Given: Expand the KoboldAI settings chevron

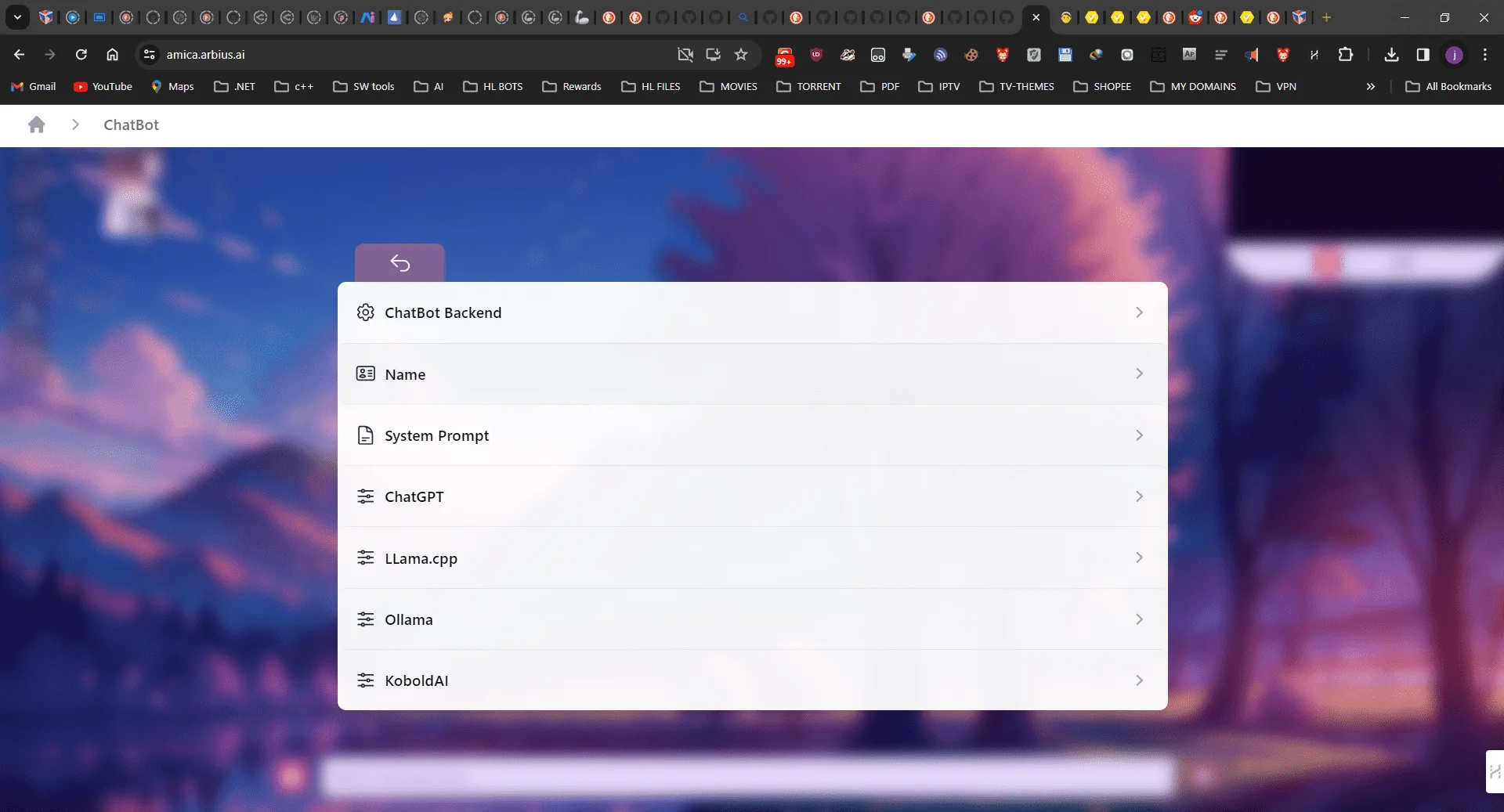Looking at the screenshot, I should (1139, 680).
